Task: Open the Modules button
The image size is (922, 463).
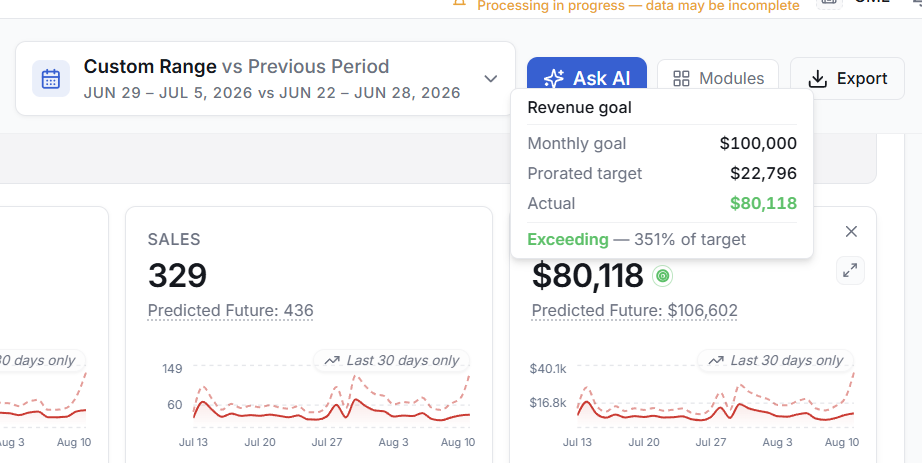Action: point(717,78)
